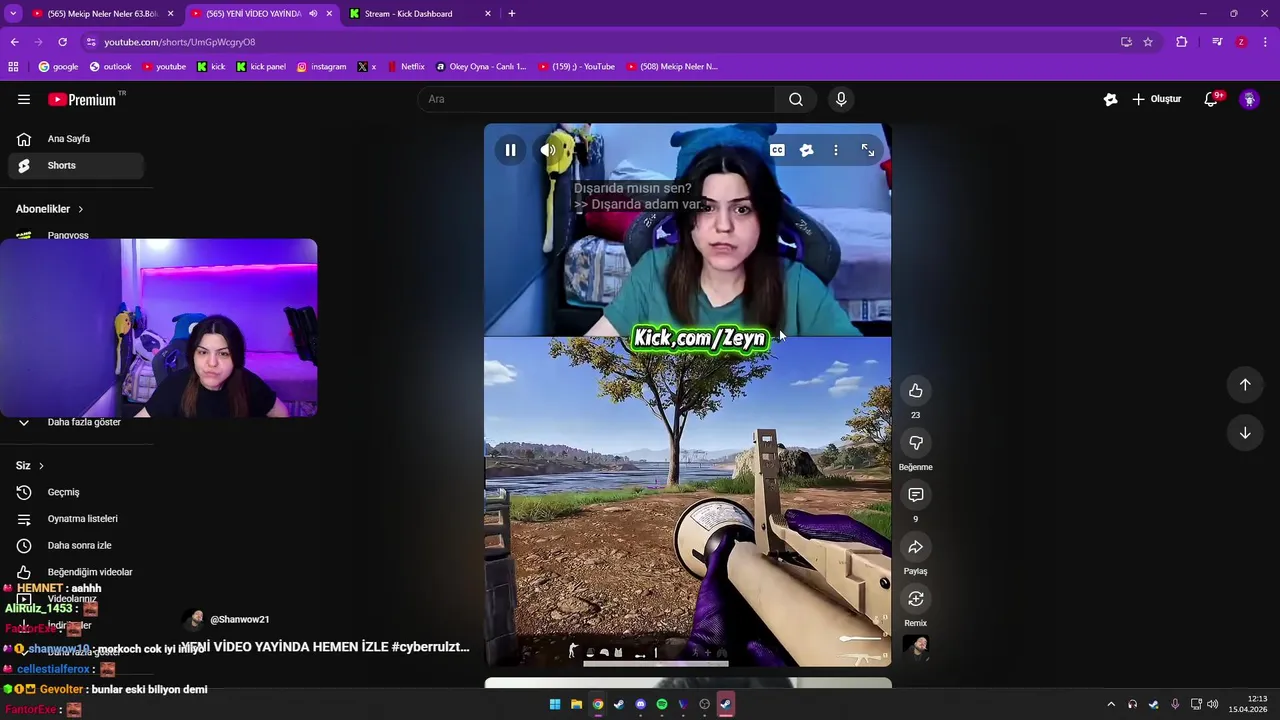View site information icon in address bar
Viewport: 1280px width, 720px height.
click(91, 42)
